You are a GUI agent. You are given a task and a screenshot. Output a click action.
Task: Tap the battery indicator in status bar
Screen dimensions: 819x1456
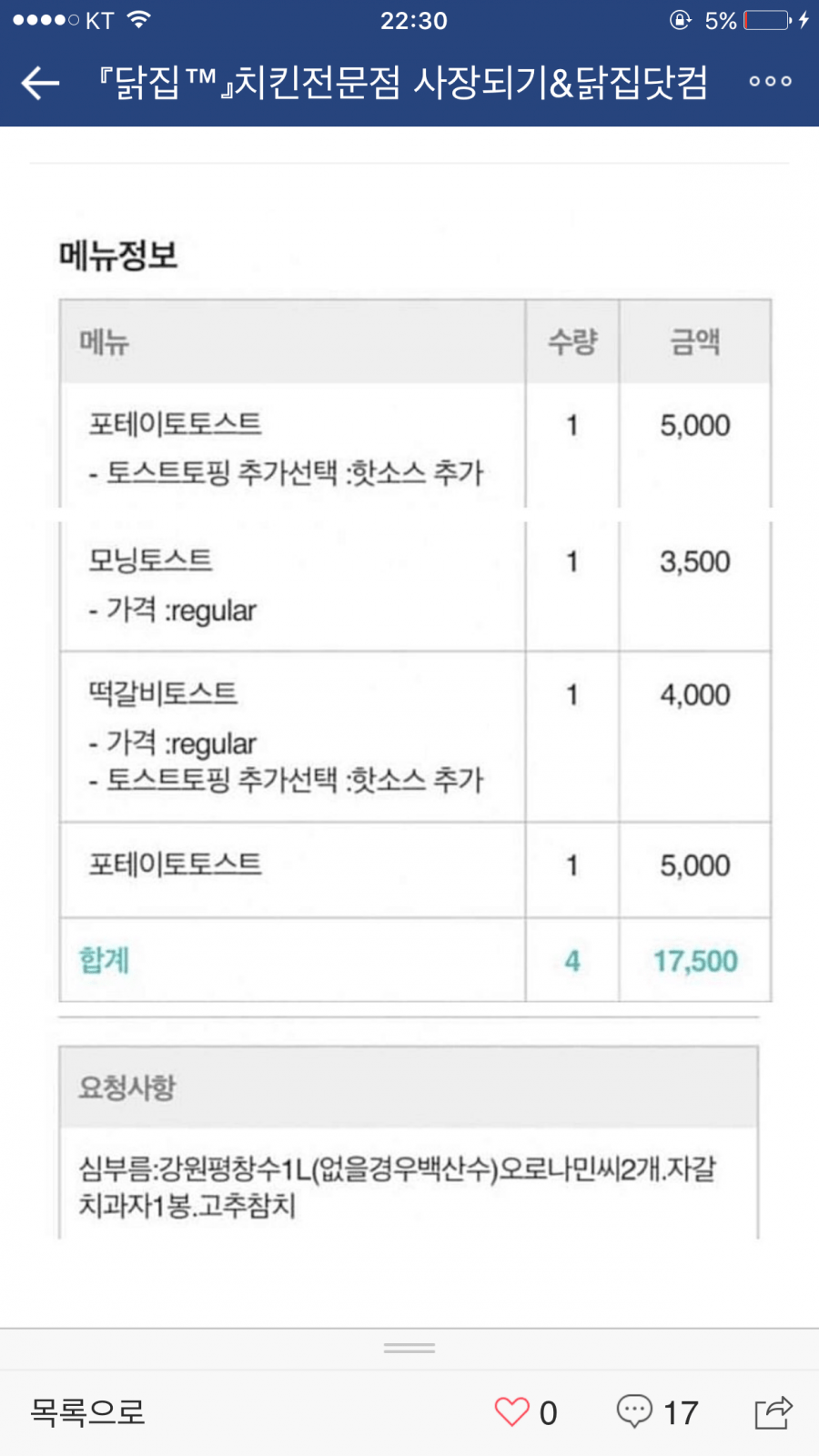point(767,20)
